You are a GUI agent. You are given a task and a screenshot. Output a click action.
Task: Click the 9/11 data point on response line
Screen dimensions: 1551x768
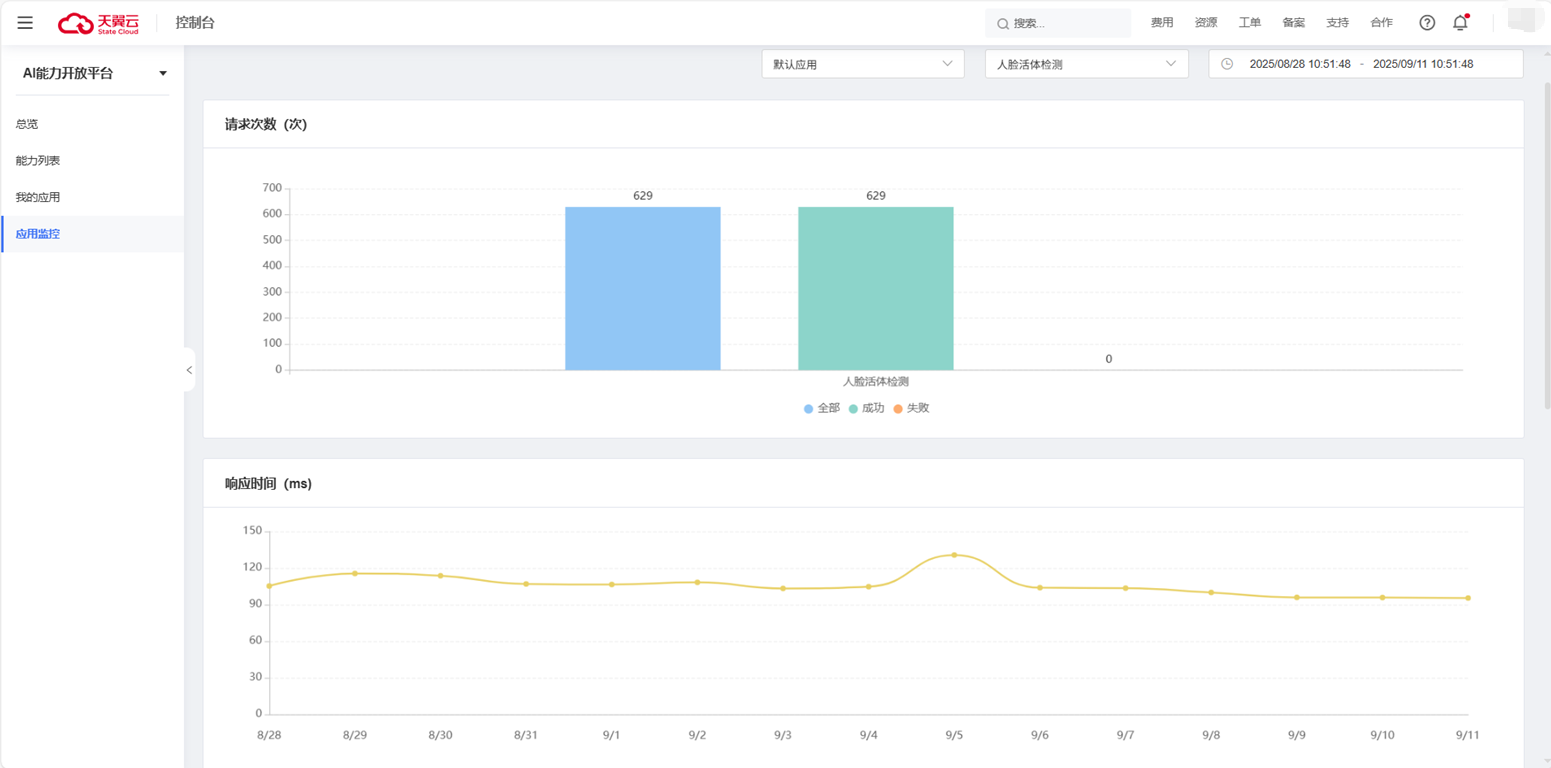[x=1468, y=598]
